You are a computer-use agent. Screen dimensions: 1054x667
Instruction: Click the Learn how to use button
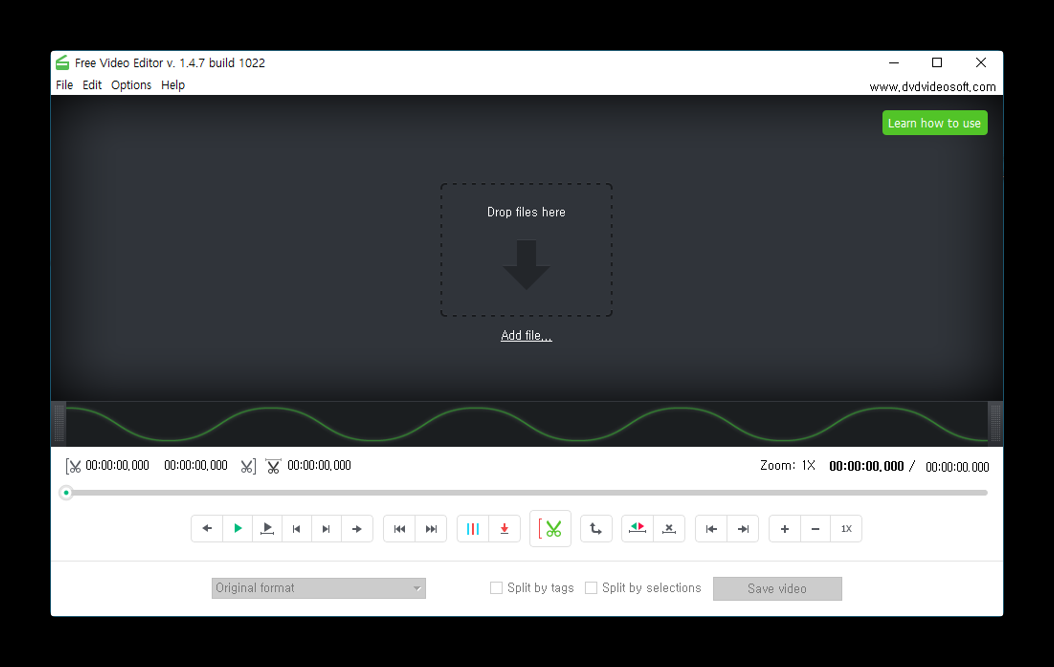click(934, 123)
